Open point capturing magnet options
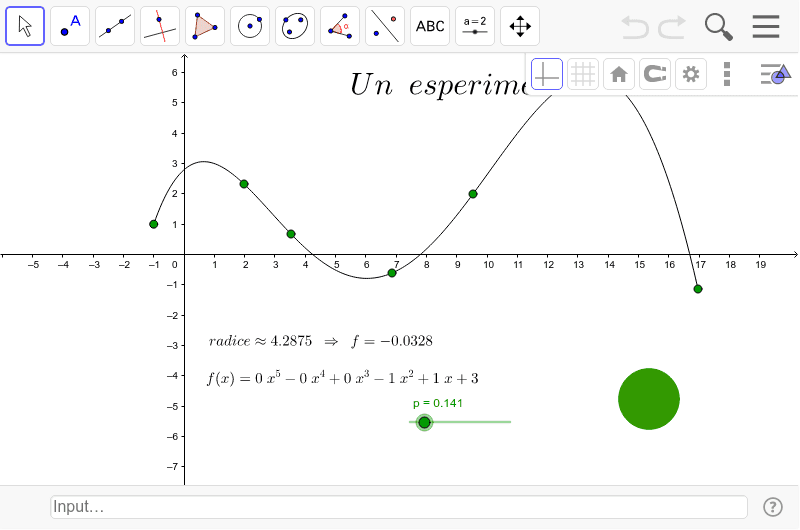 [655, 74]
